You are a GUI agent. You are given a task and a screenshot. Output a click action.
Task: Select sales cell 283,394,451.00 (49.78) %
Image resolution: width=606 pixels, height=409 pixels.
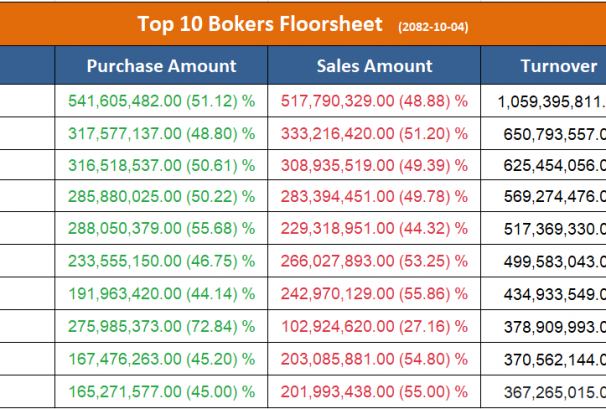[374, 196]
